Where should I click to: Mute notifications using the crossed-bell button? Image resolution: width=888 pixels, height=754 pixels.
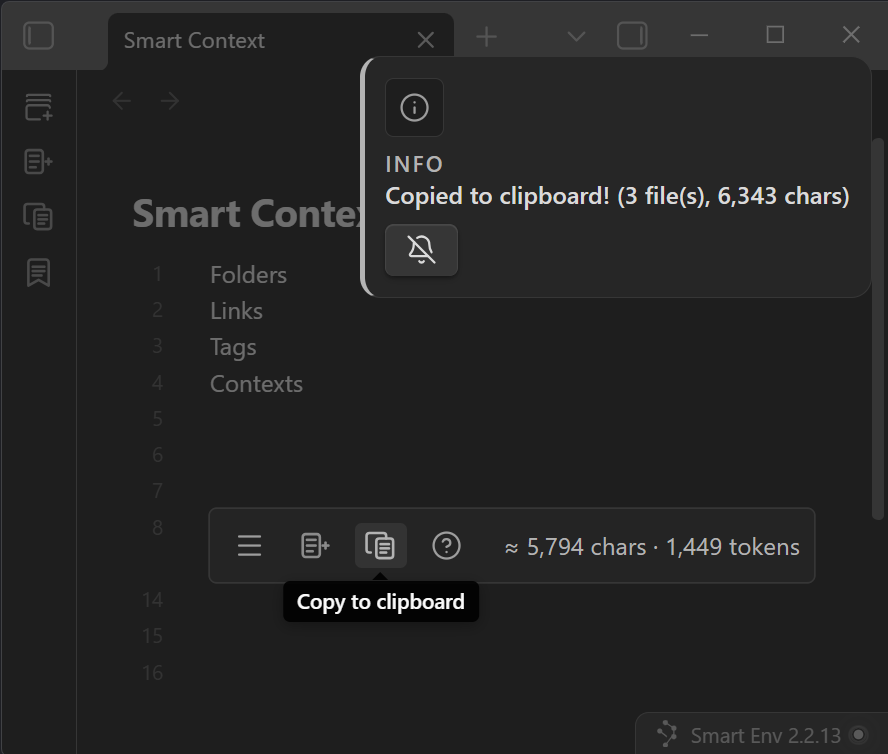(421, 250)
